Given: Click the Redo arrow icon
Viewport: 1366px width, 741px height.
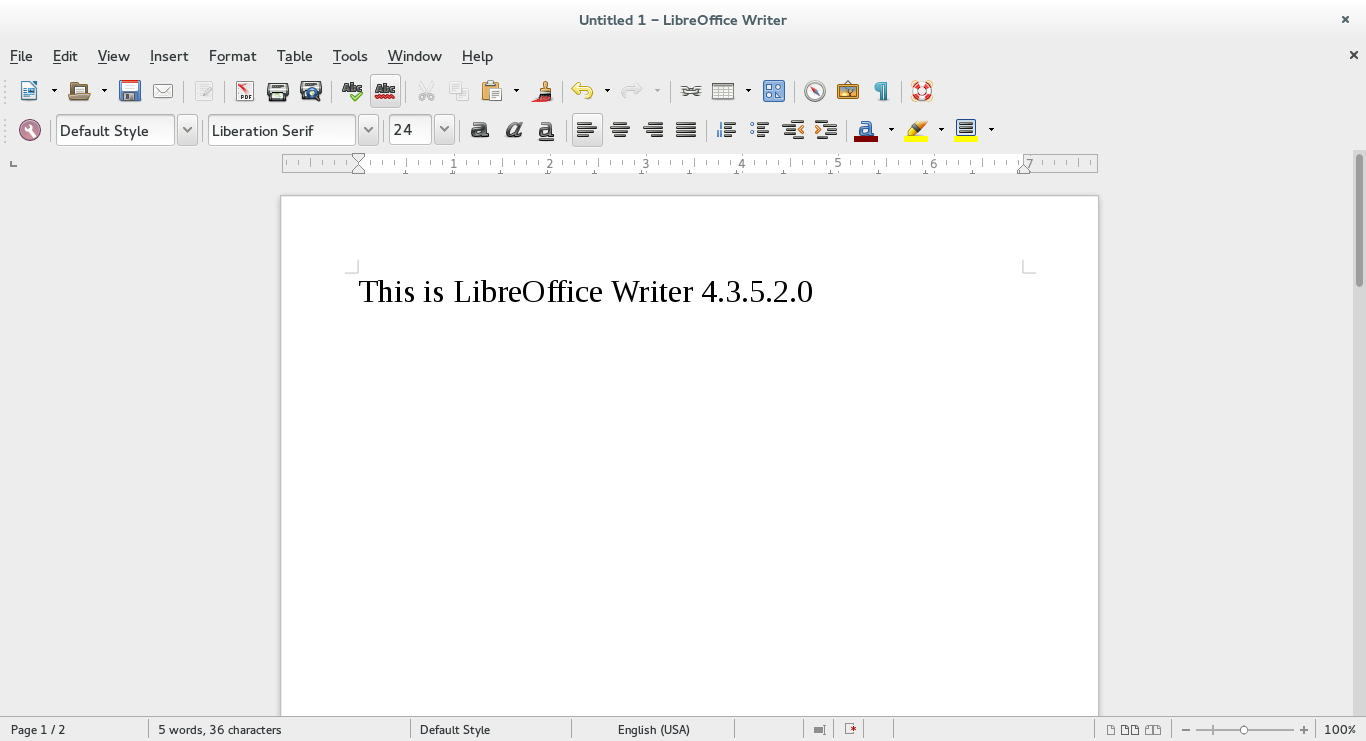Looking at the screenshot, I should click(x=632, y=91).
